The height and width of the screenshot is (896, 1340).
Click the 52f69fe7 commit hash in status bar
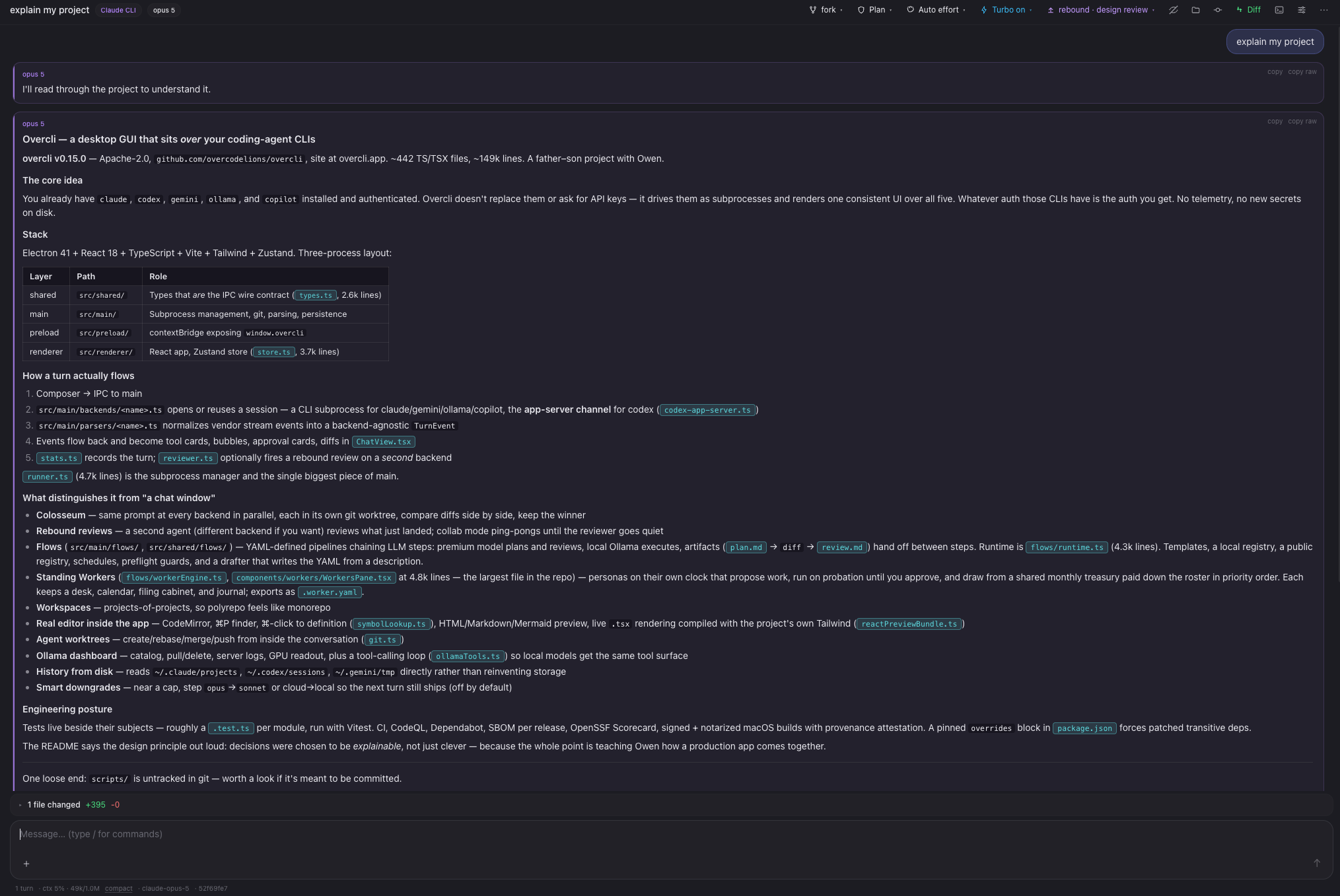point(213,888)
